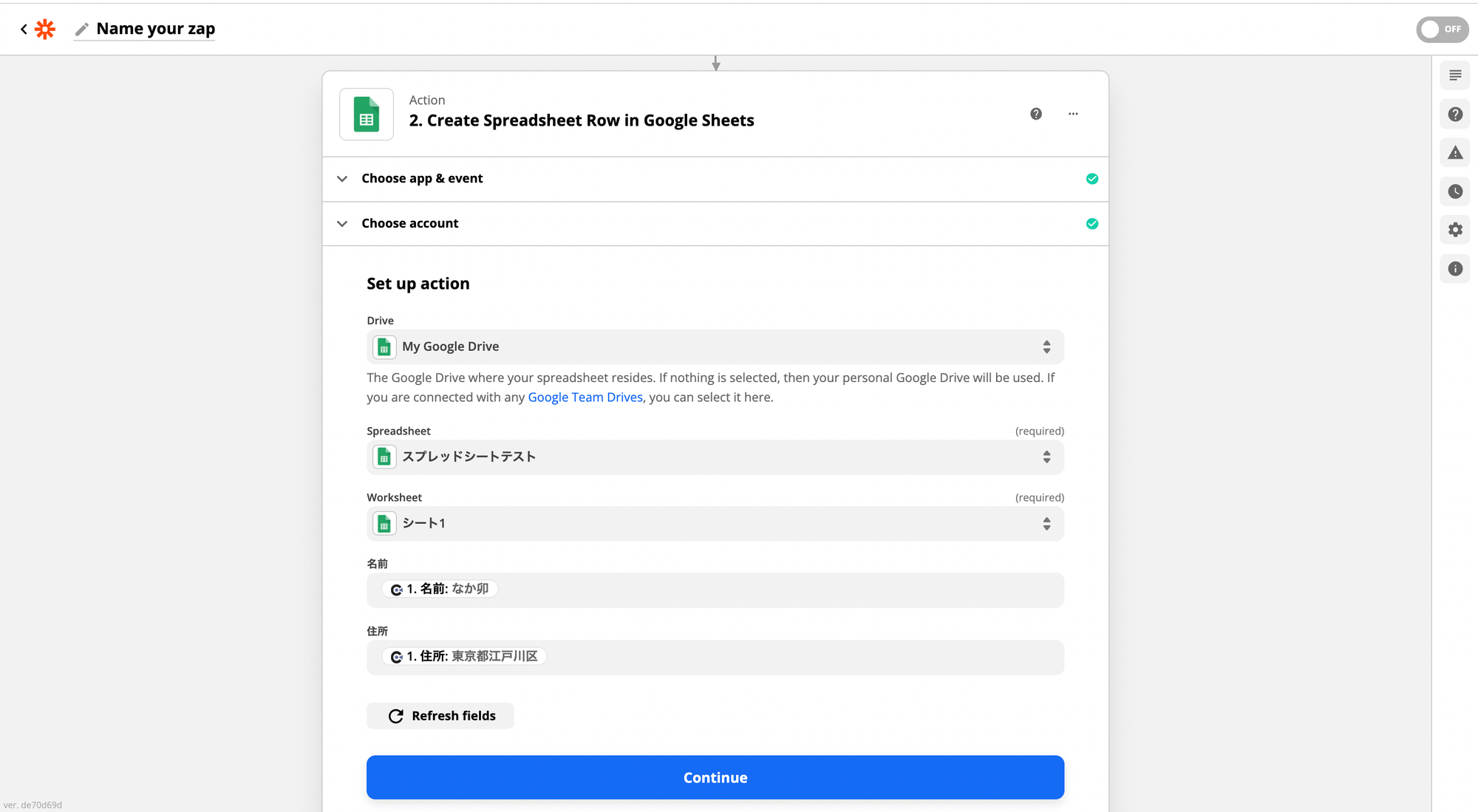This screenshot has width=1478, height=812.
Task: Select the '1. 住所: 東京都江戸川区' data pill
Action: point(464,656)
